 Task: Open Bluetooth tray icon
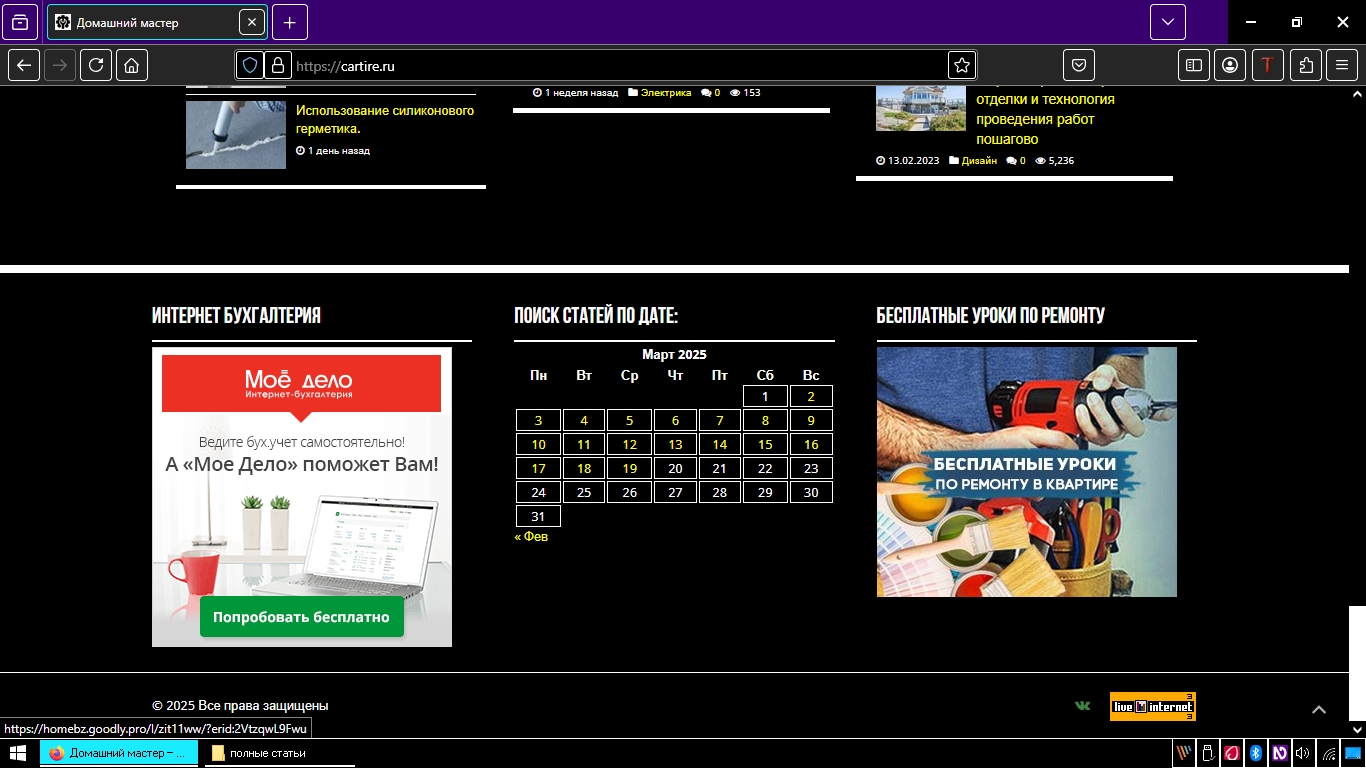coord(1255,753)
